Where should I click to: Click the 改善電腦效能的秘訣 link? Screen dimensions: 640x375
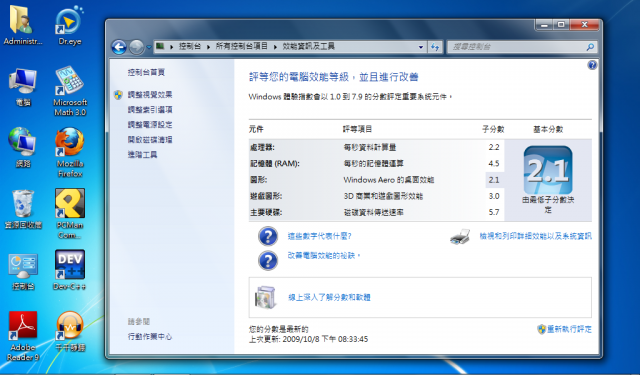pos(324,255)
